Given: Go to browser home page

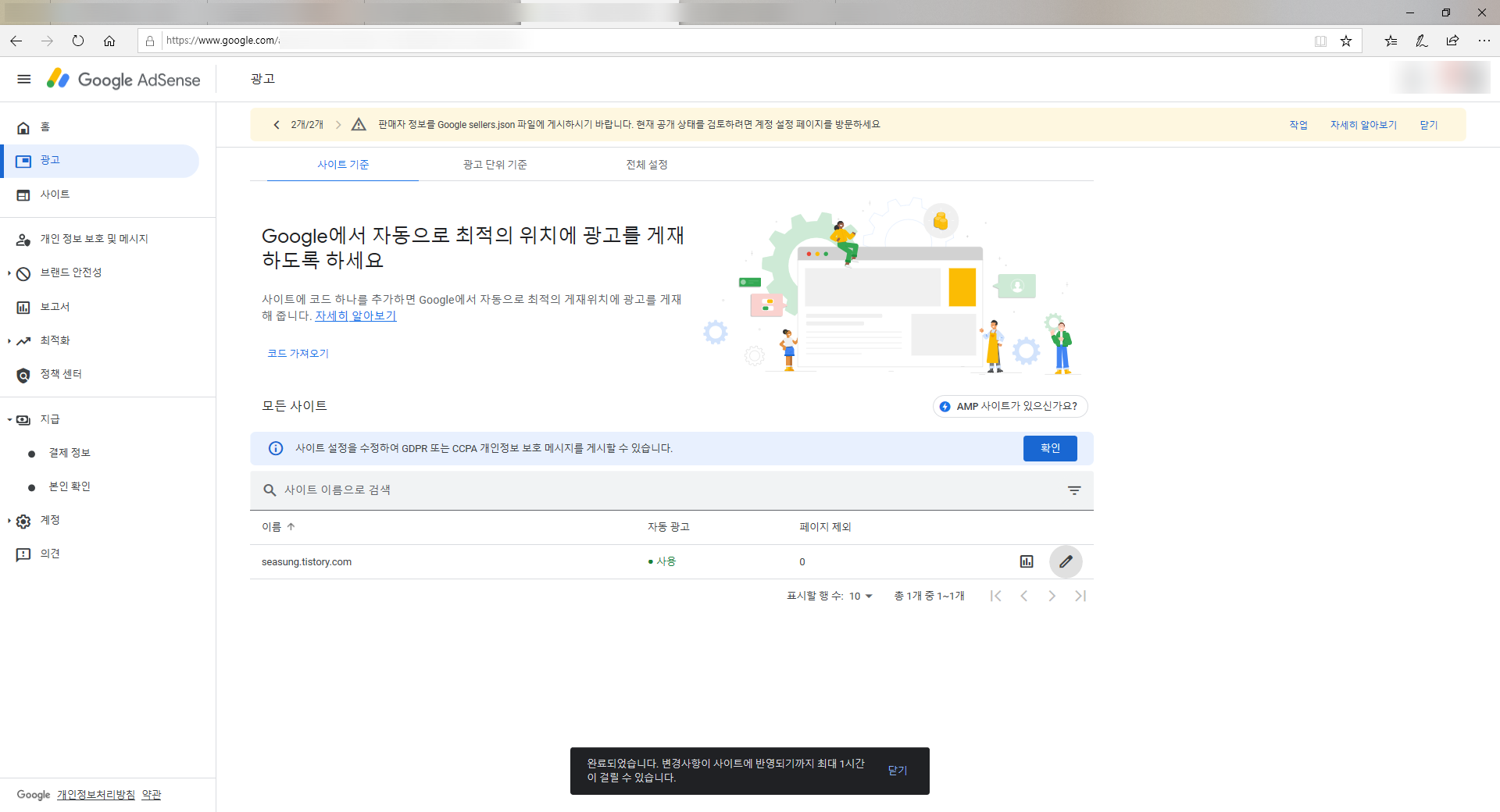Looking at the screenshot, I should point(109,41).
